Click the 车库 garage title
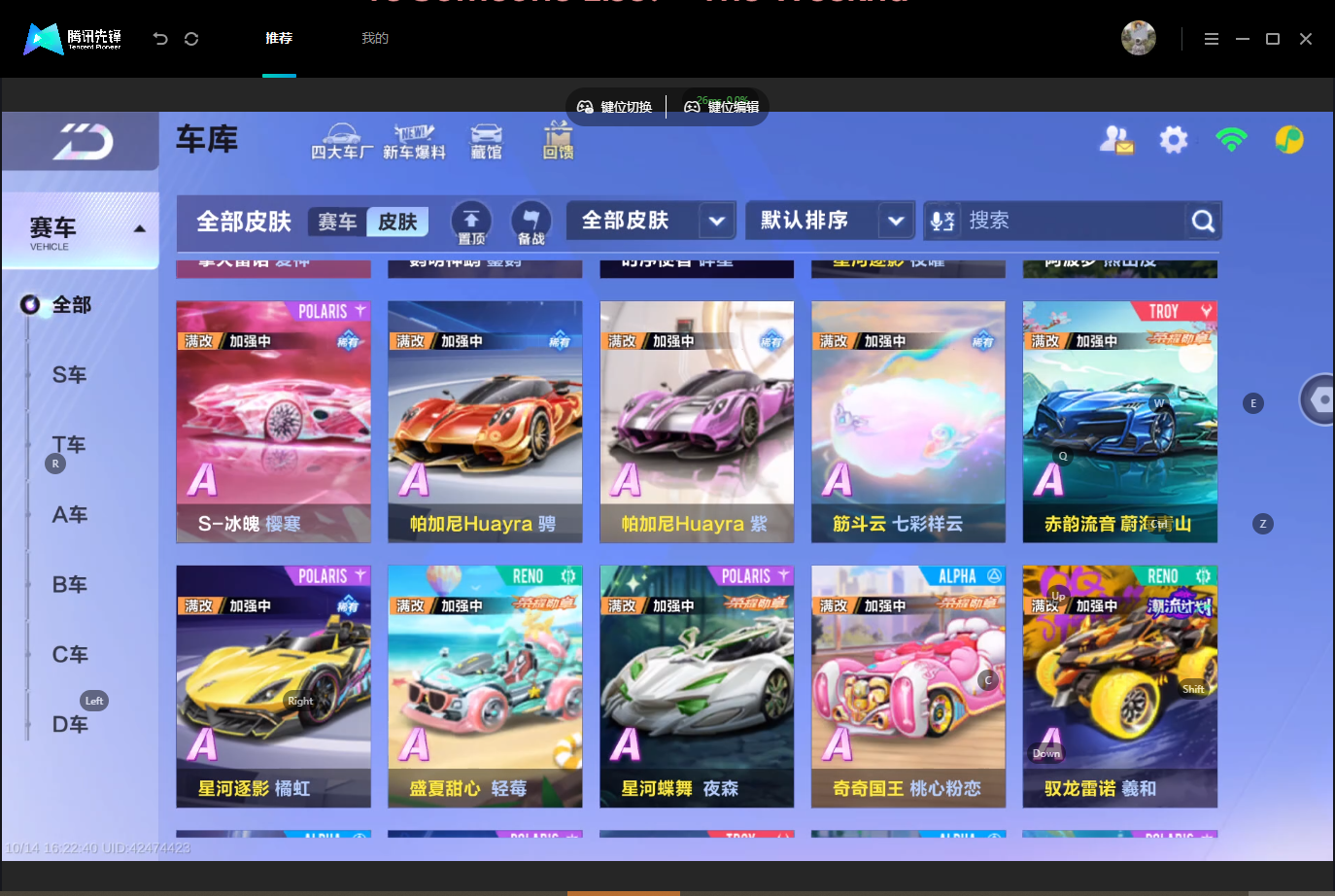The height and width of the screenshot is (896, 1335). [207, 140]
